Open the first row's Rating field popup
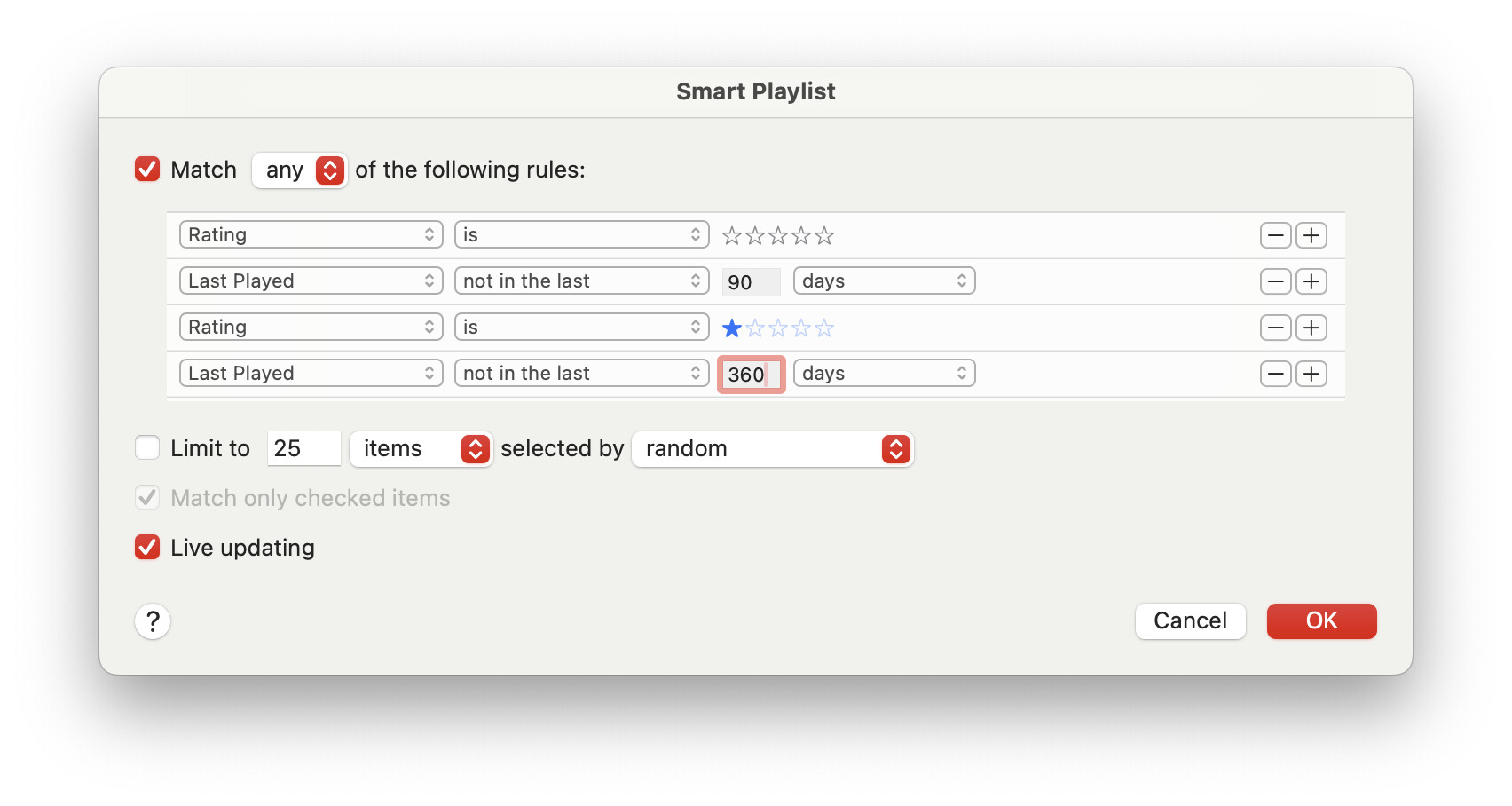 point(311,235)
